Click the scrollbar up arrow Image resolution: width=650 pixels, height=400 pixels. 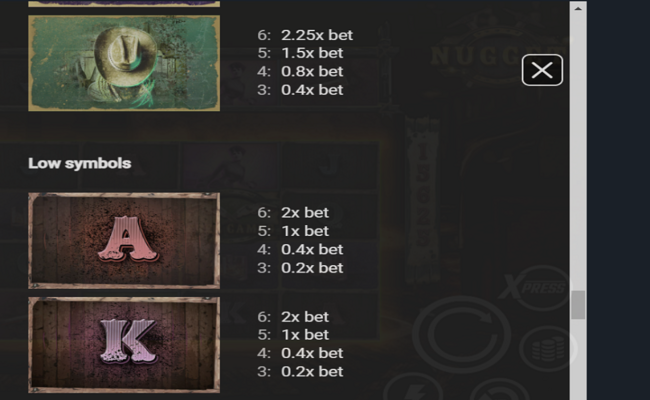tap(578, 8)
